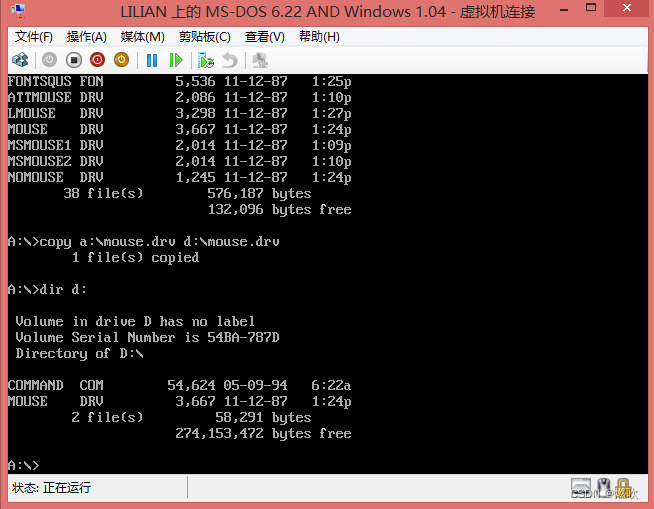Click the NOMOUSE DRV file row
Viewport: 654px width, 509px height.
point(180,177)
